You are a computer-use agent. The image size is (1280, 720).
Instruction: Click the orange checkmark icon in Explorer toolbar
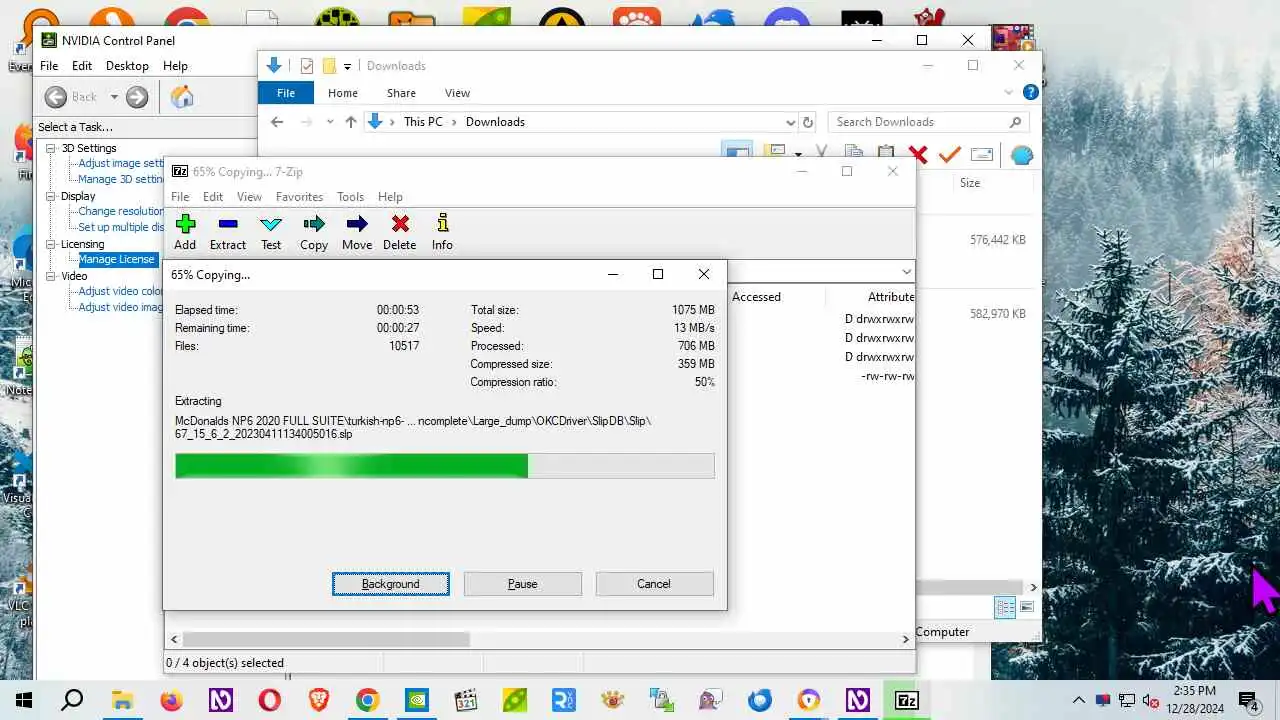pyautogui.click(x=950, y=154)
